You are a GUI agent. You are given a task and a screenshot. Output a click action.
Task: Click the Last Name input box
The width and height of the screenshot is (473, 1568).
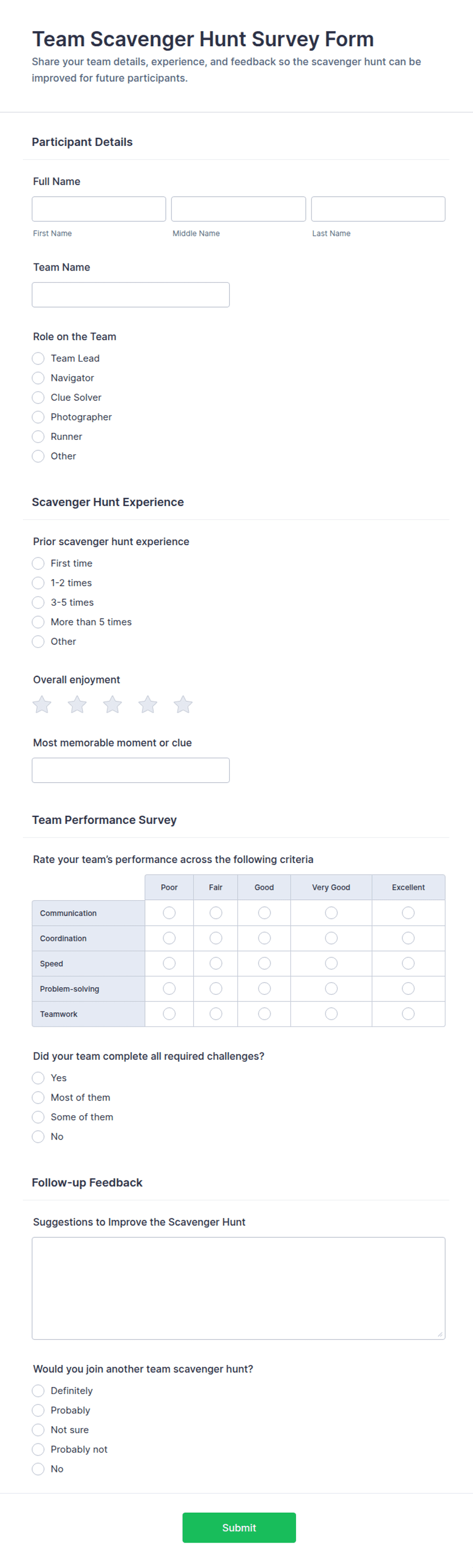click(378, 209)
